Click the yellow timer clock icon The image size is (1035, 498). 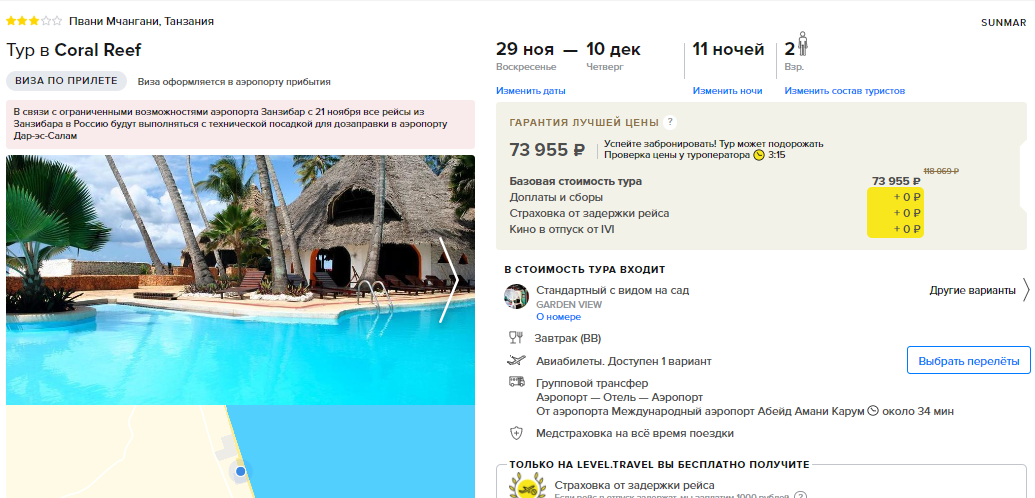pyautogui.click(x=760, y=155)
